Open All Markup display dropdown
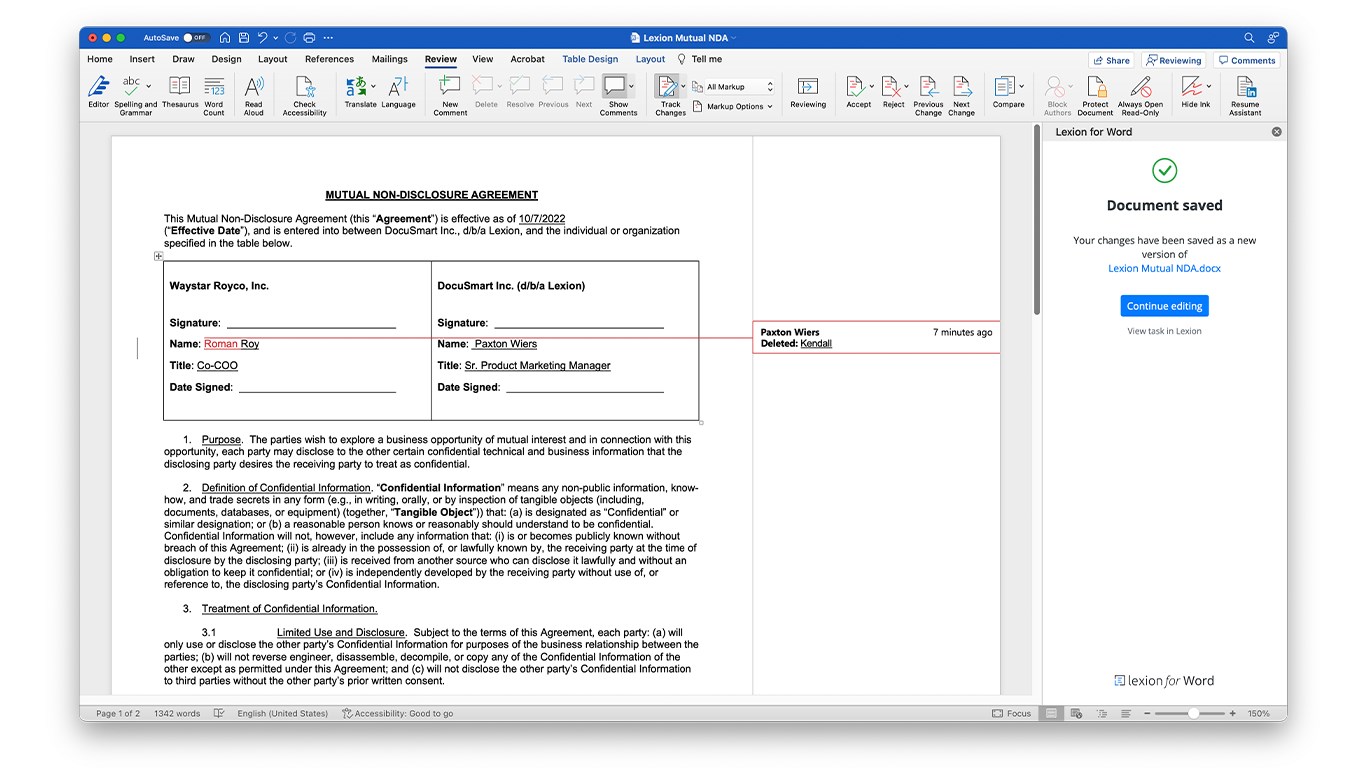Viewport: 1366px width, 768px height. click(x=741, y=87)
